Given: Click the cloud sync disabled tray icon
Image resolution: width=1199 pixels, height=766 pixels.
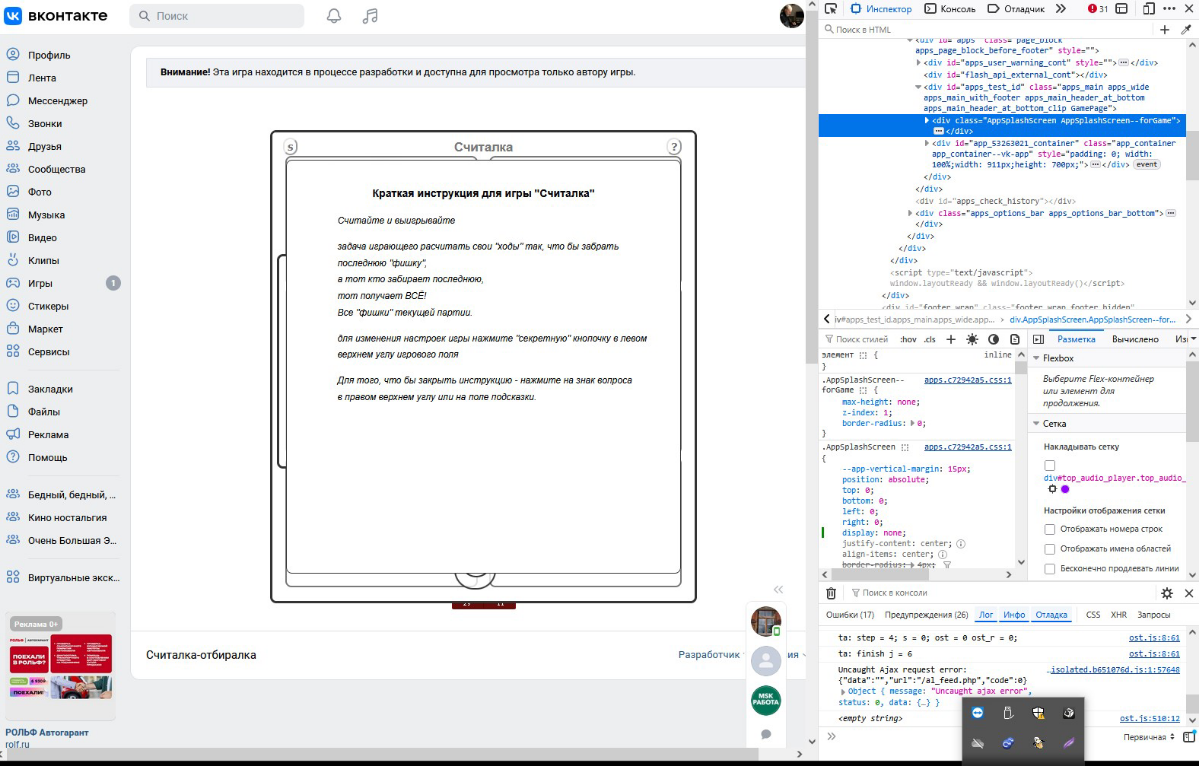Looking at the screenshot, I should pyautogui.click(x=977, y=742).
